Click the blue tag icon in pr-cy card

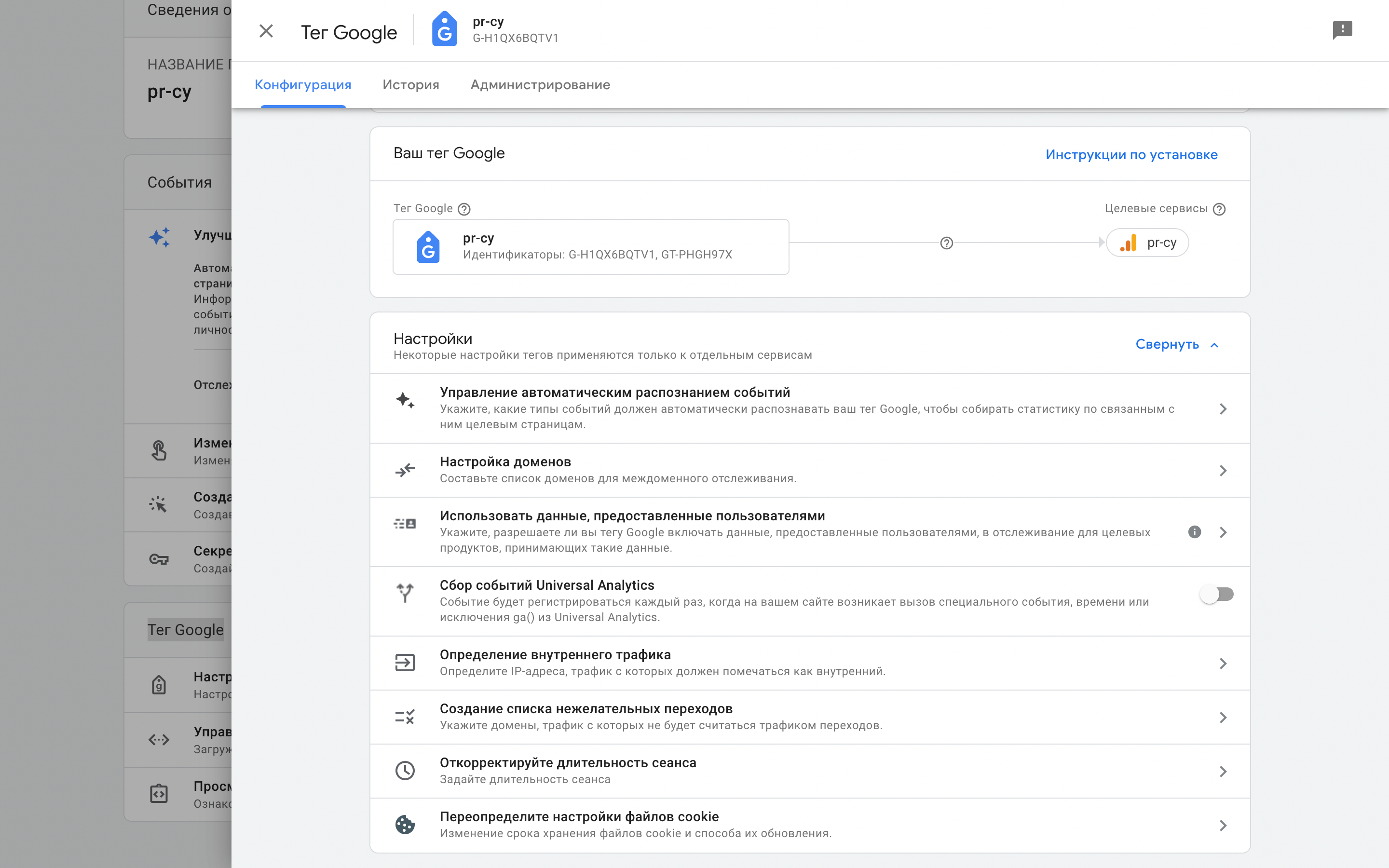click(x=428, y=247)
